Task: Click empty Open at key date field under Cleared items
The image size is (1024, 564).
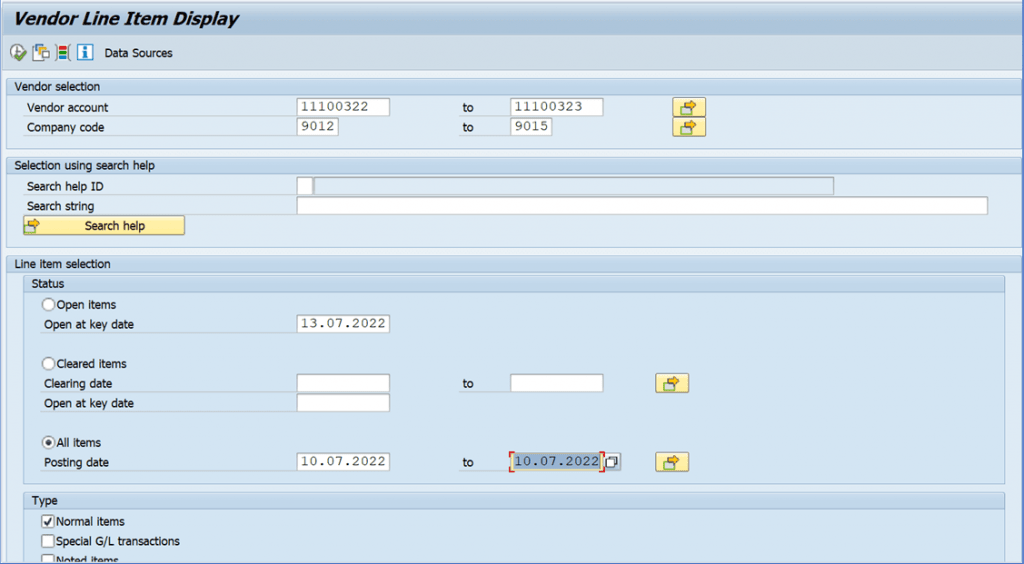Action: point(343,403)
